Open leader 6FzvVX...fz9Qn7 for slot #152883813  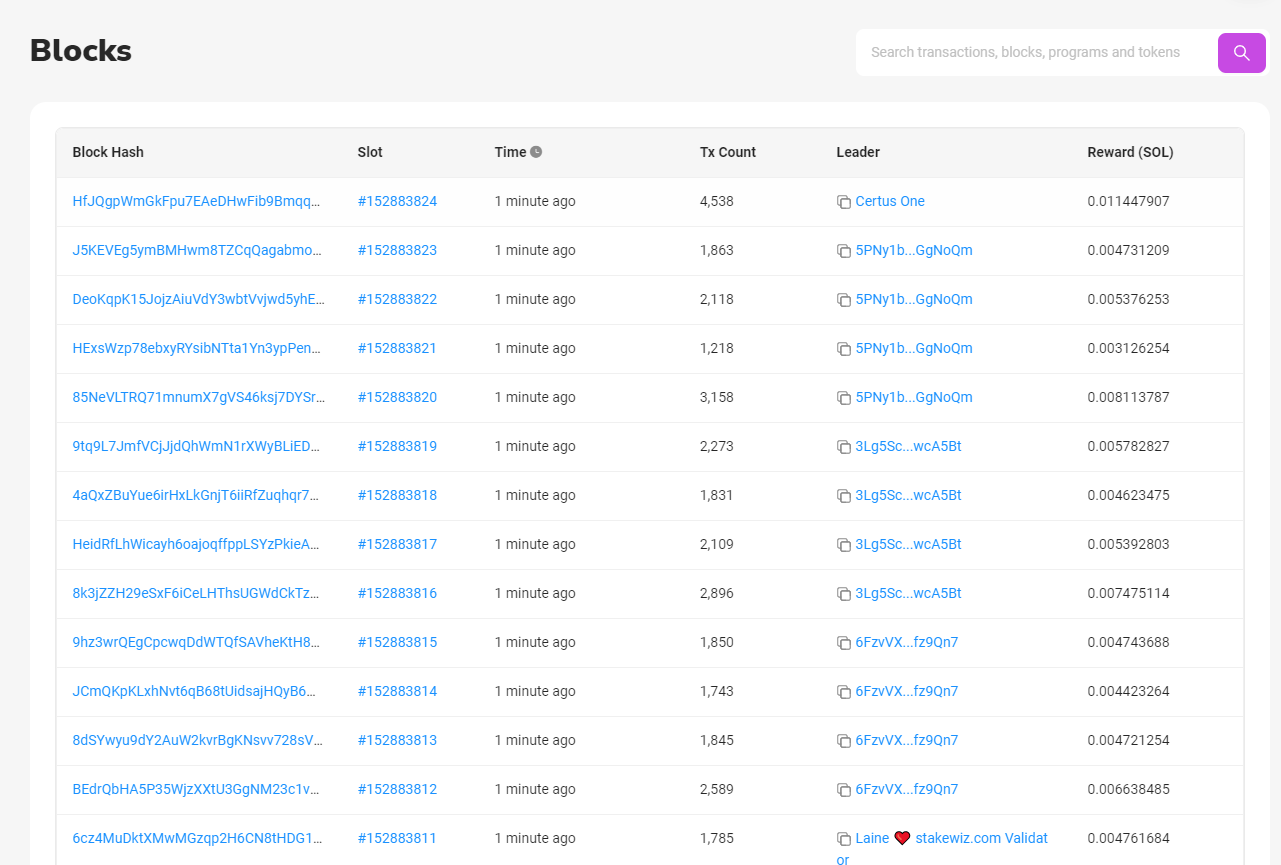906,740
